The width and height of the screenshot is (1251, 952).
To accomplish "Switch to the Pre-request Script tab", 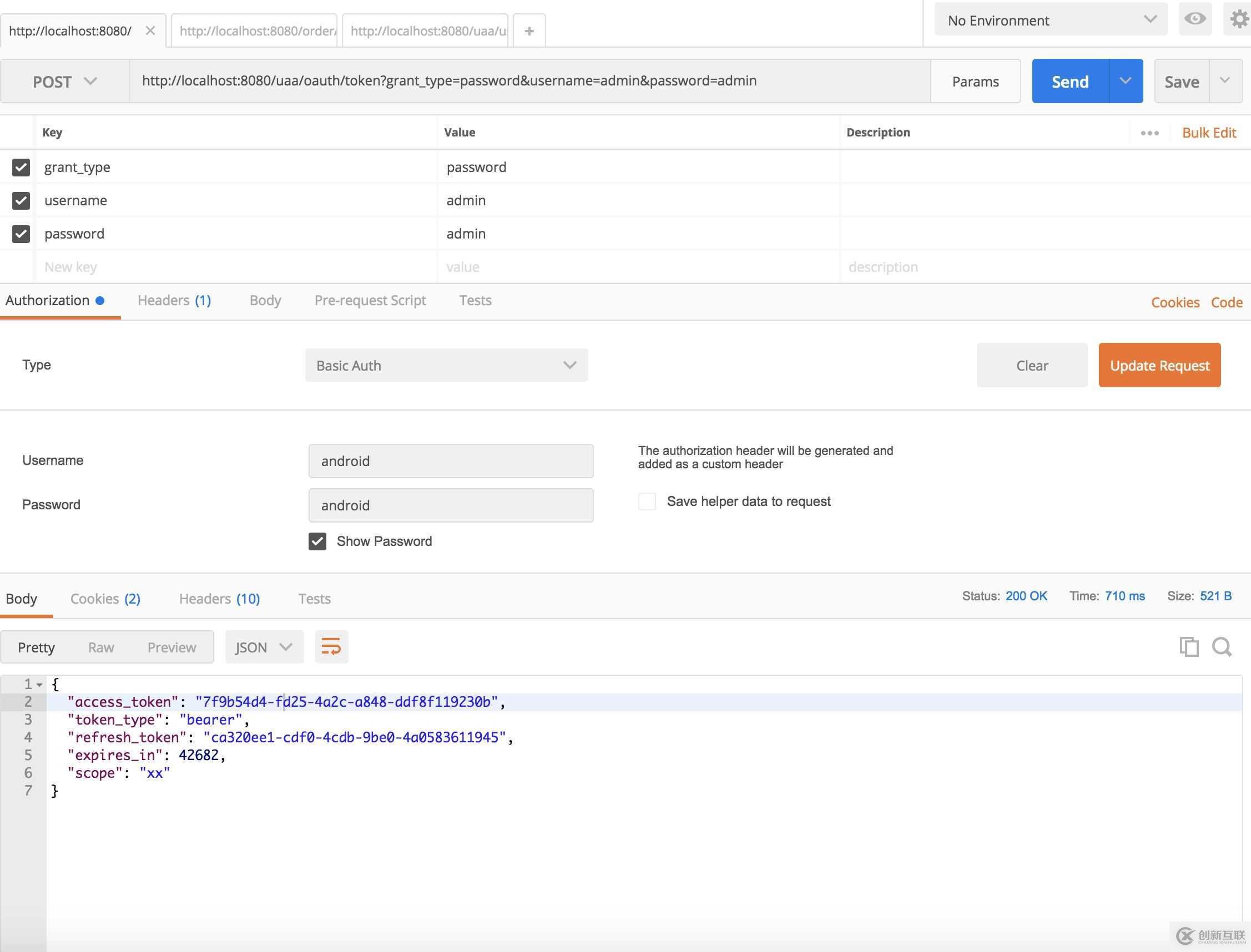I will (370, 300).
